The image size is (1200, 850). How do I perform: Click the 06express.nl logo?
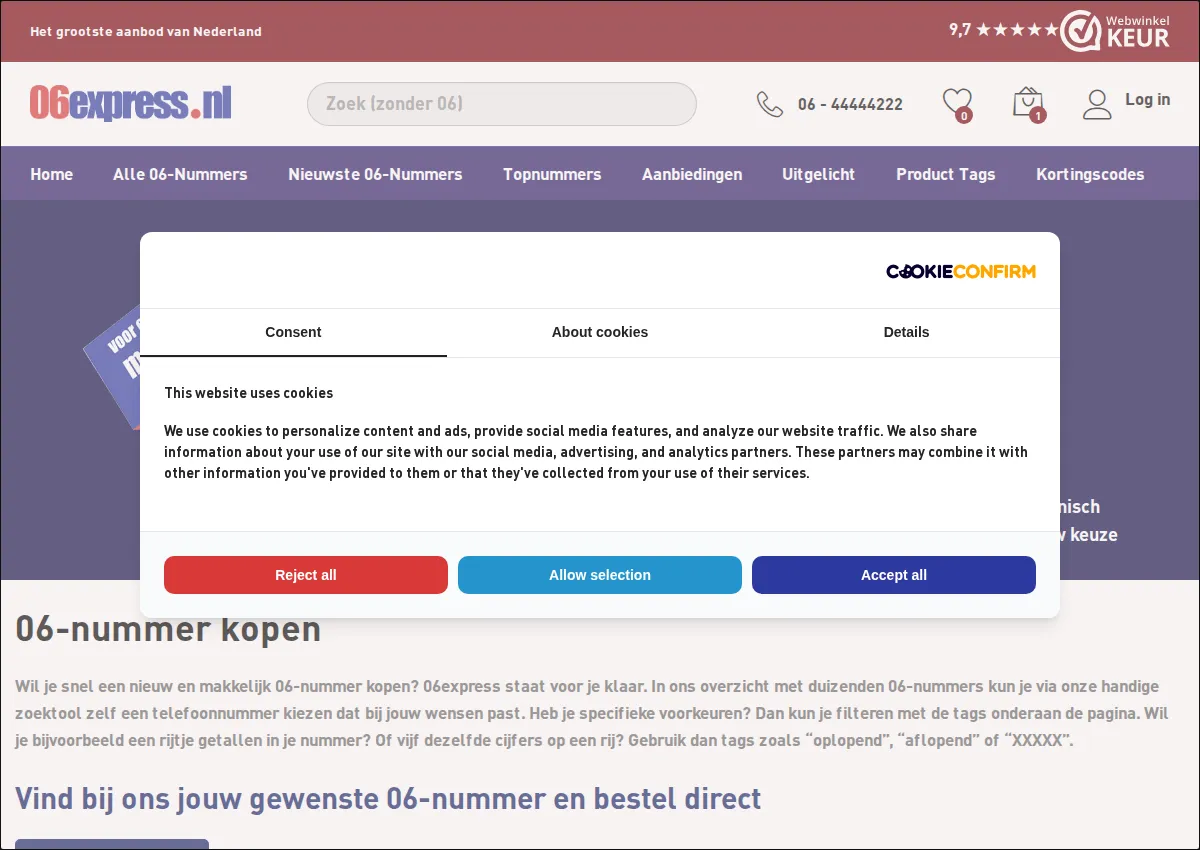(131, 103)
